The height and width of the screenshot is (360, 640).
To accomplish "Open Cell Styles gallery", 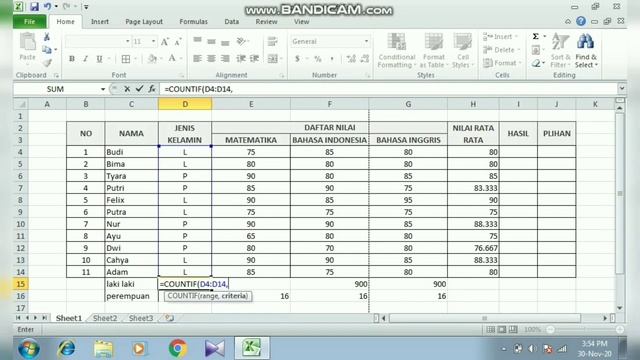I will [462, 51].
